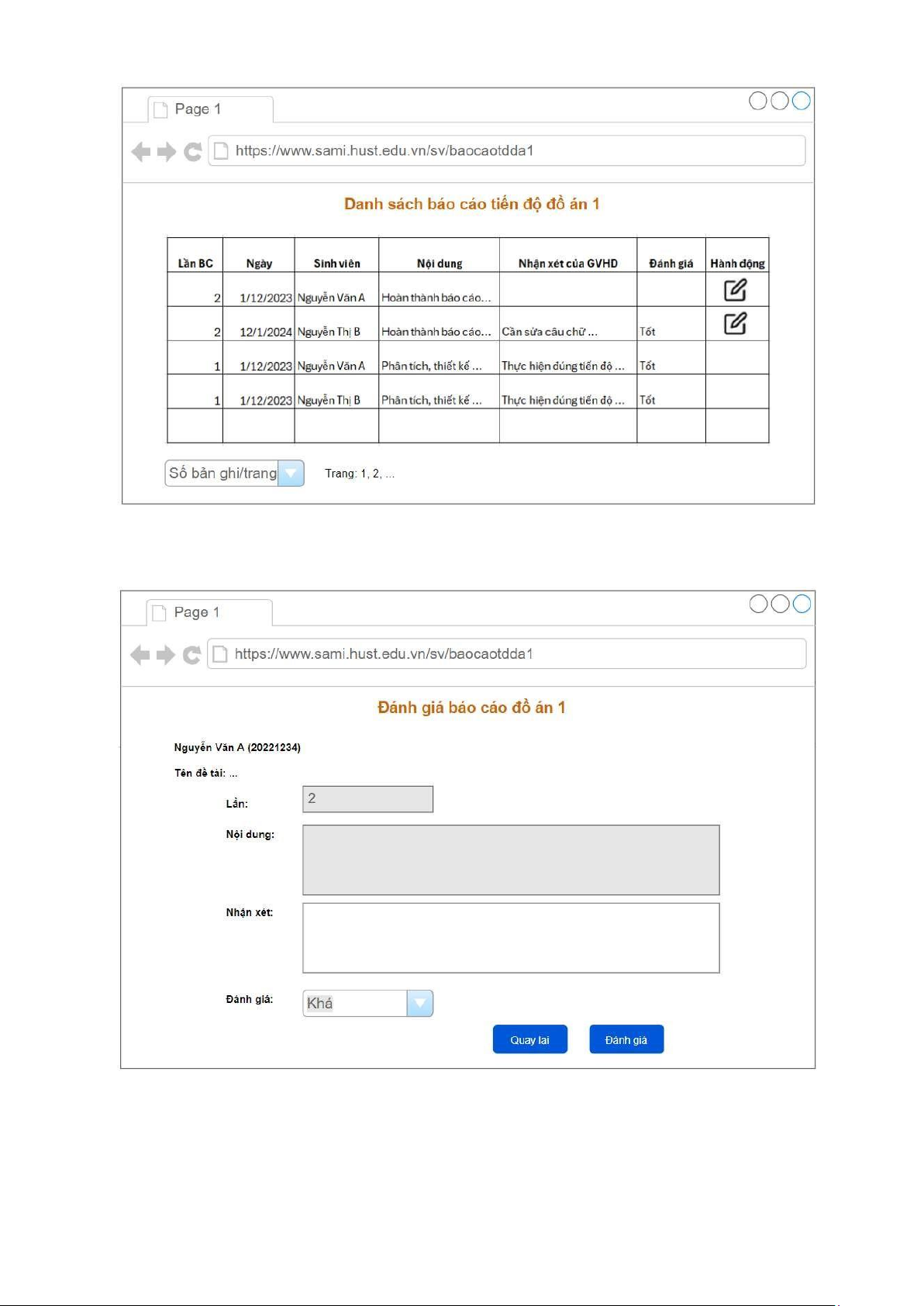Image resolution: width=924 pixels, height=1306 pixels.
Task: Click into the 'Nhận xét' text area
Action: click(511, 938)
